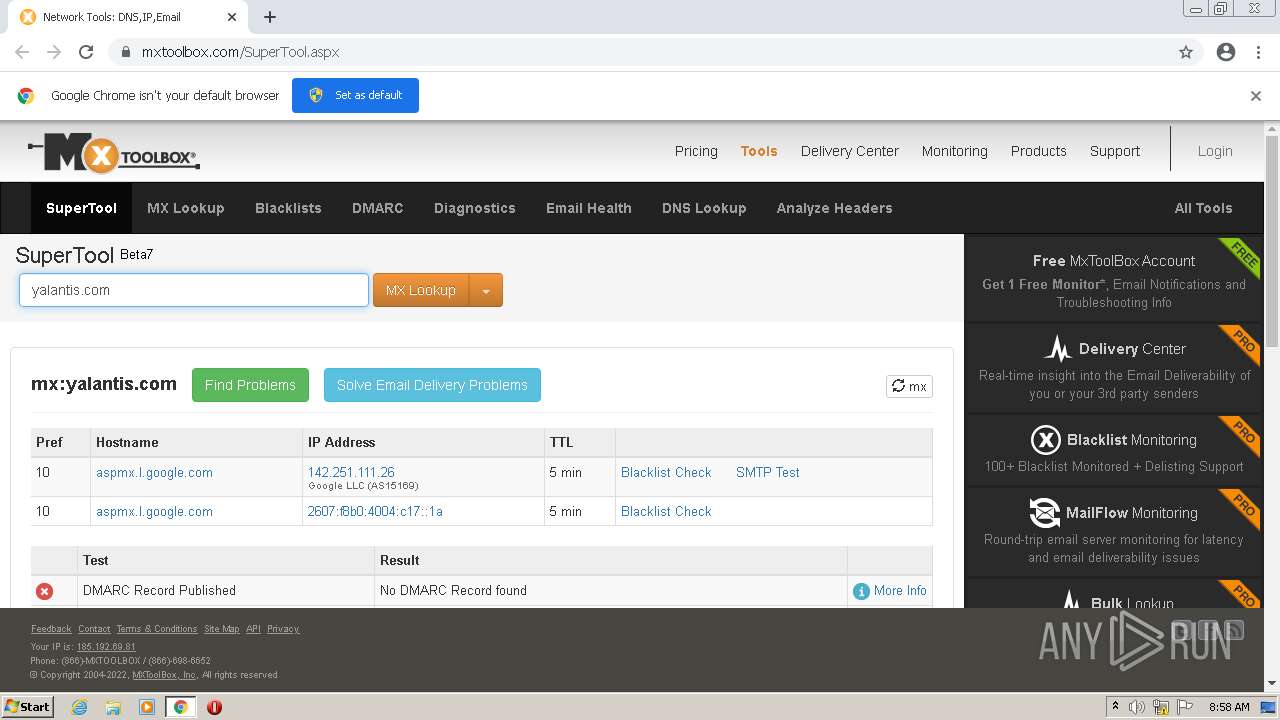Go back with the browser back arrow
This screenshot has height=720, width=1280.
click(x=22, y=52)
